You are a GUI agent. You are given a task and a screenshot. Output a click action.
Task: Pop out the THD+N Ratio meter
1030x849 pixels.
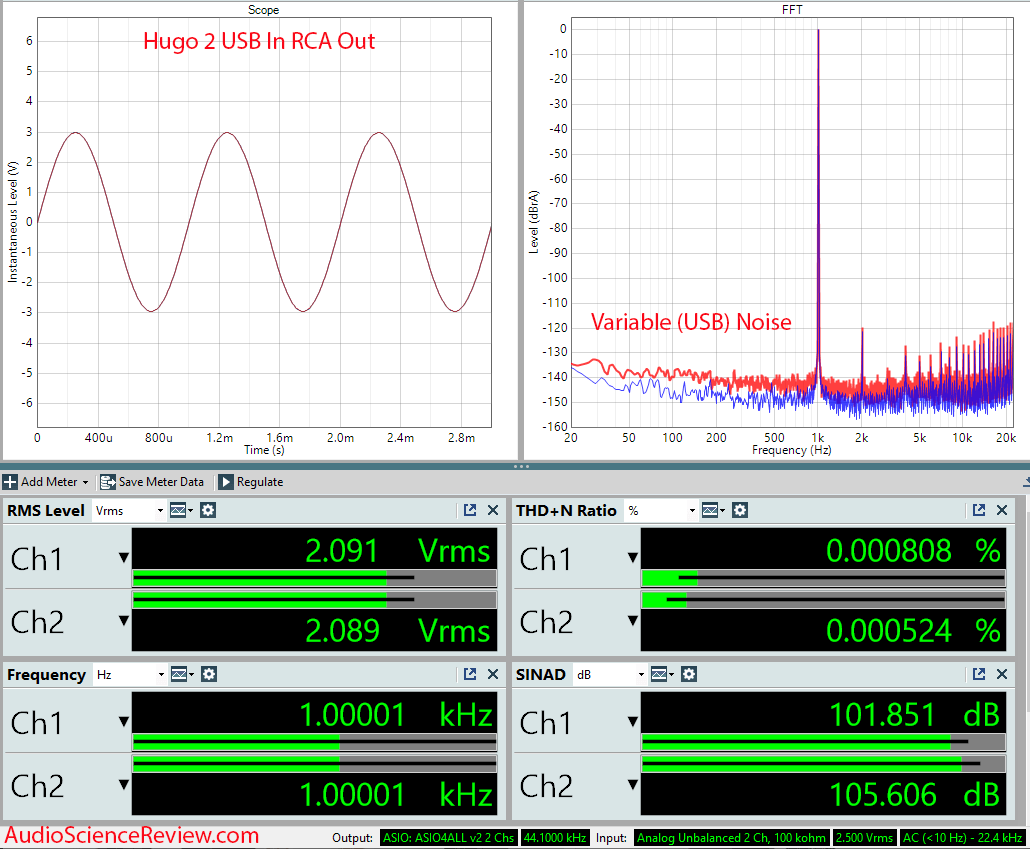[979, 511]
